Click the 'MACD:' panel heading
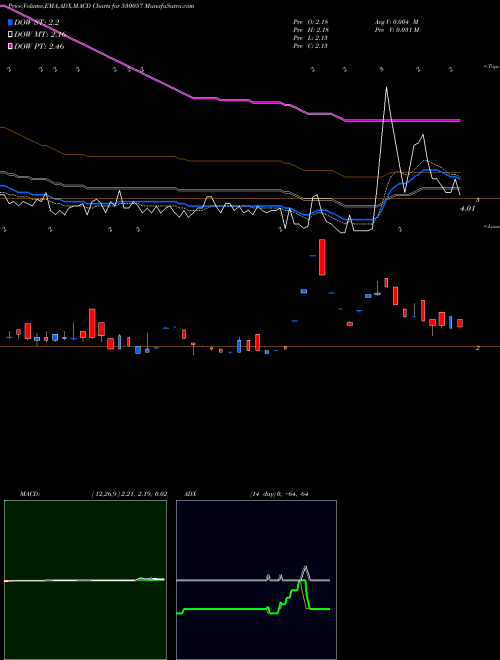Viewport: 500px width, 660px height. [30, 494]
